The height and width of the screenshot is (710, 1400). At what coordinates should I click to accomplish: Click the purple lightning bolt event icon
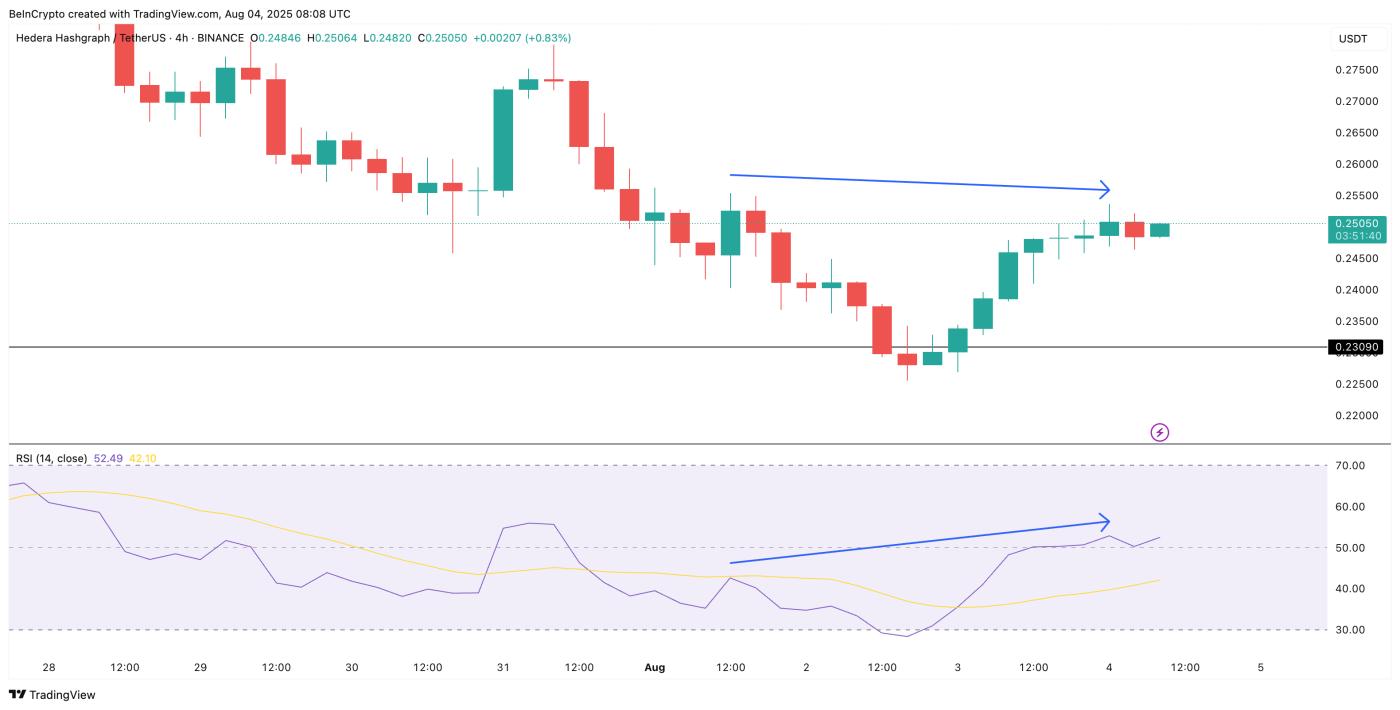[1160, 432]
